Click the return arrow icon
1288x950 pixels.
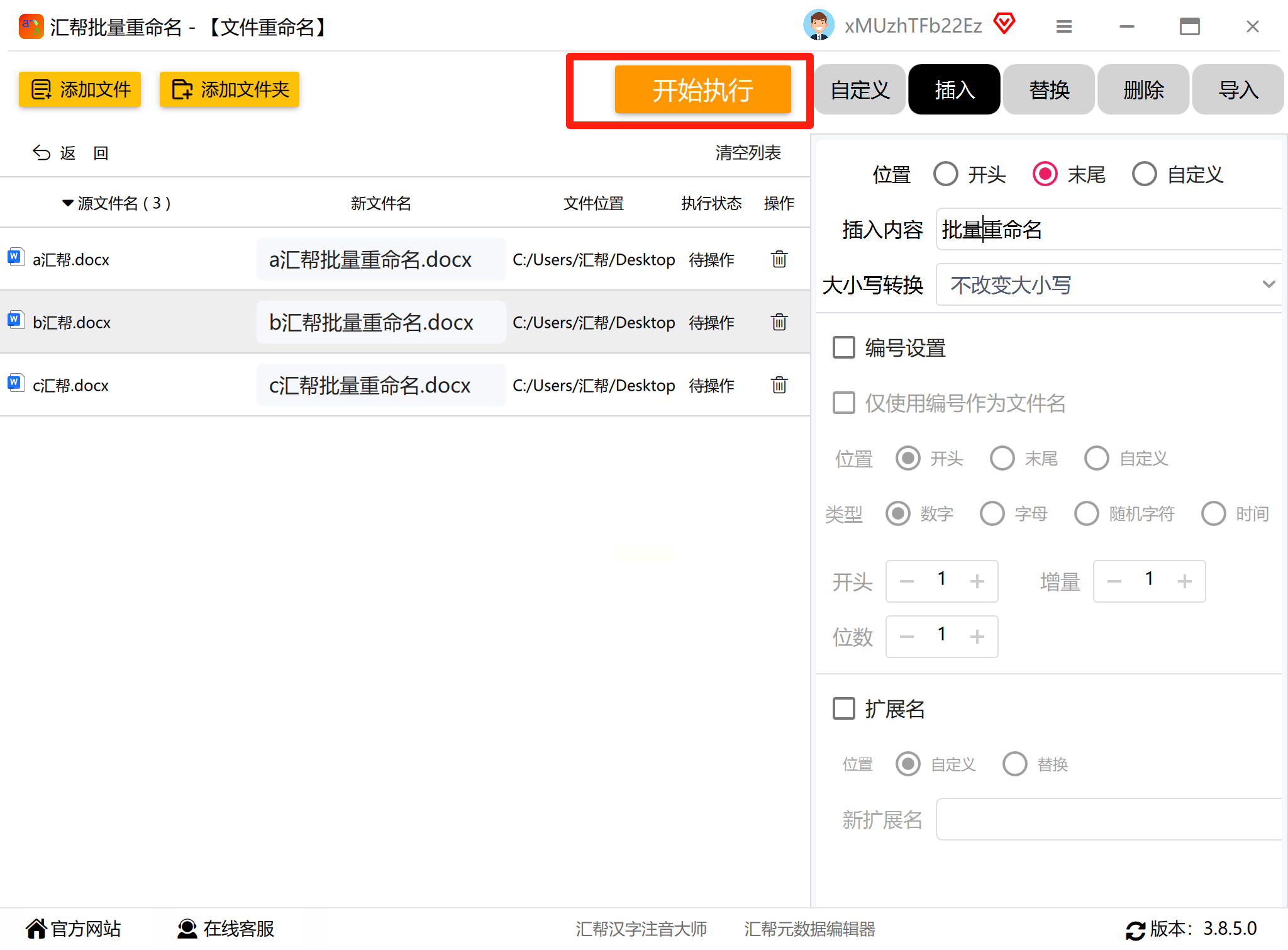(42, 153)
